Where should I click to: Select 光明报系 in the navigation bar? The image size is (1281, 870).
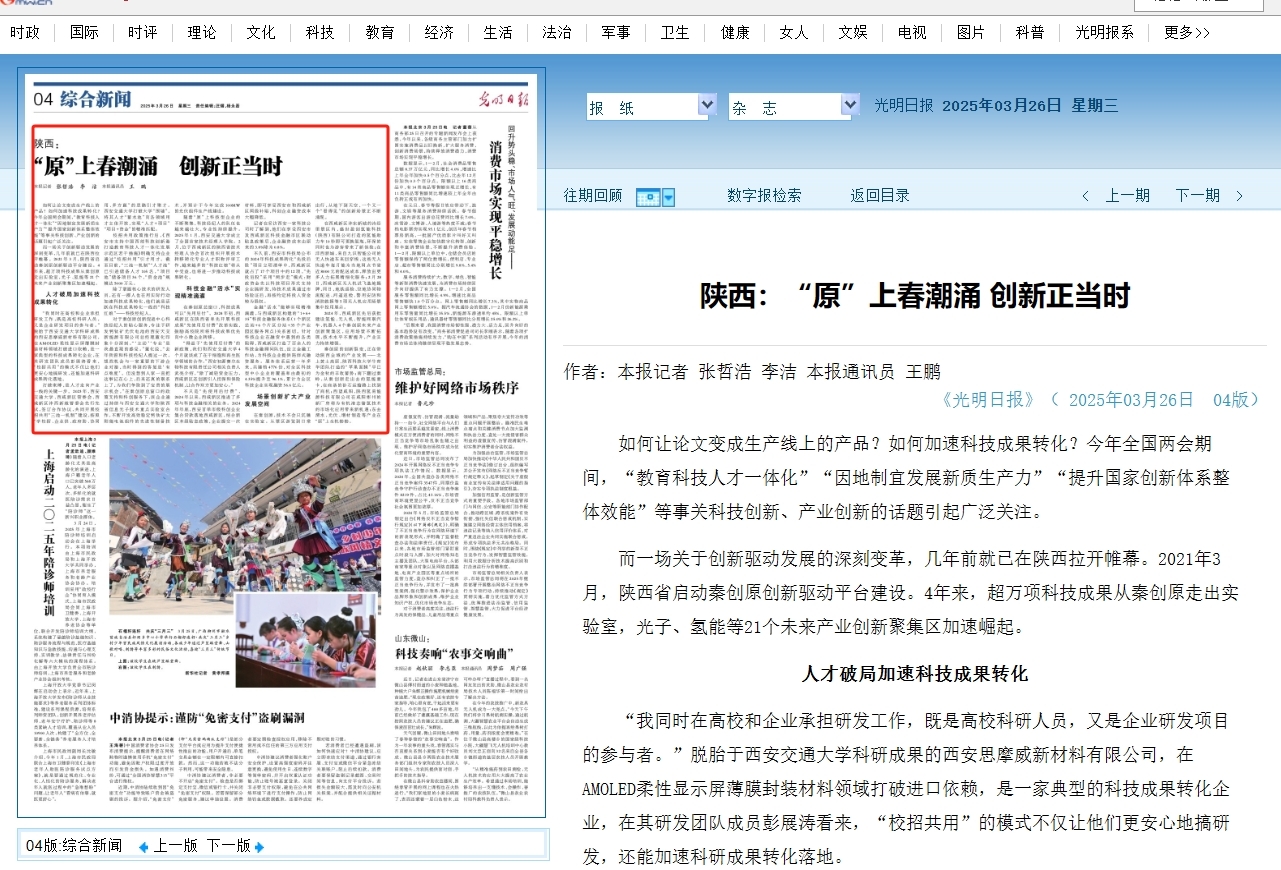point(1104,32)
